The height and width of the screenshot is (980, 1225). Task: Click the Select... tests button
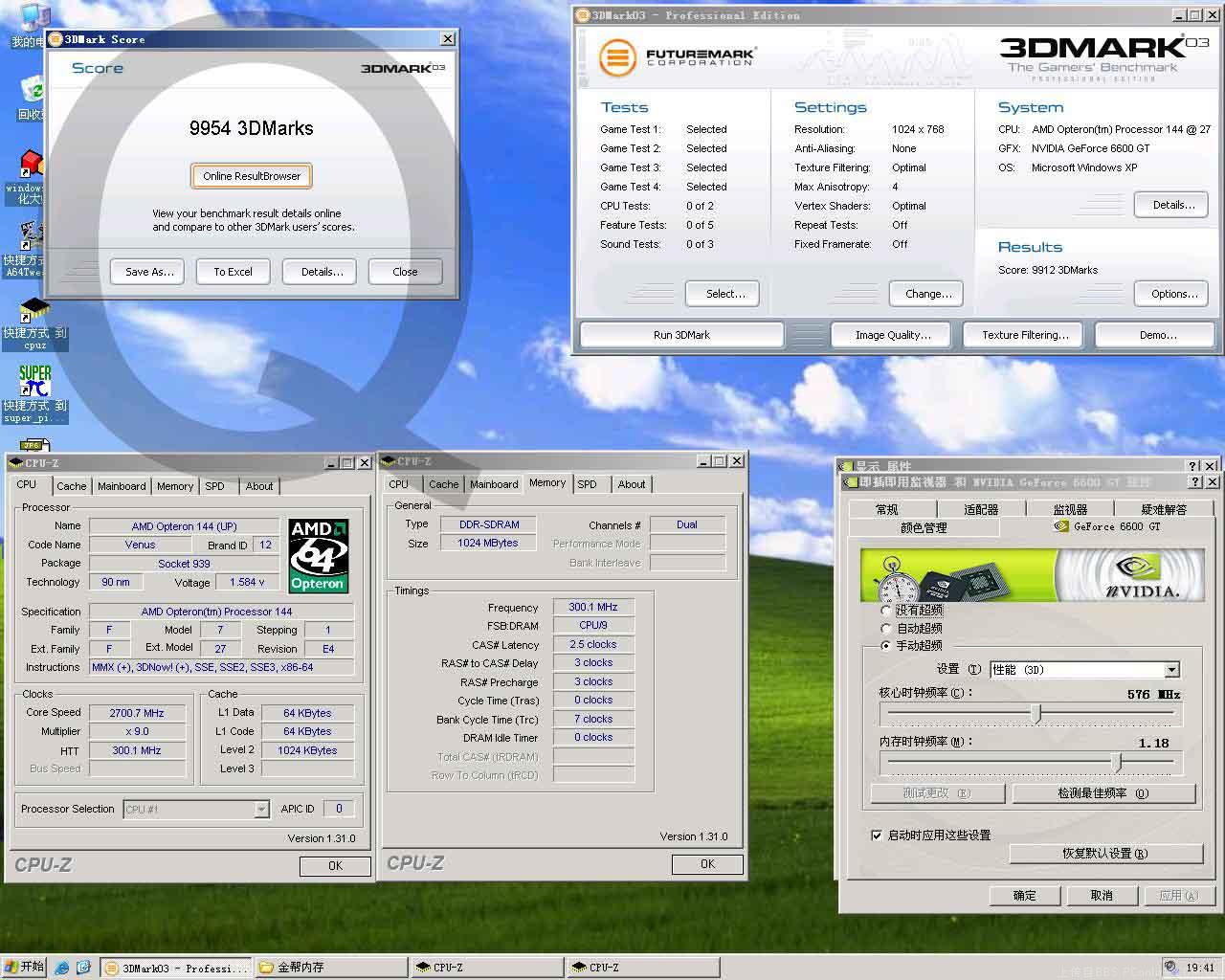[x=723, y=294]
